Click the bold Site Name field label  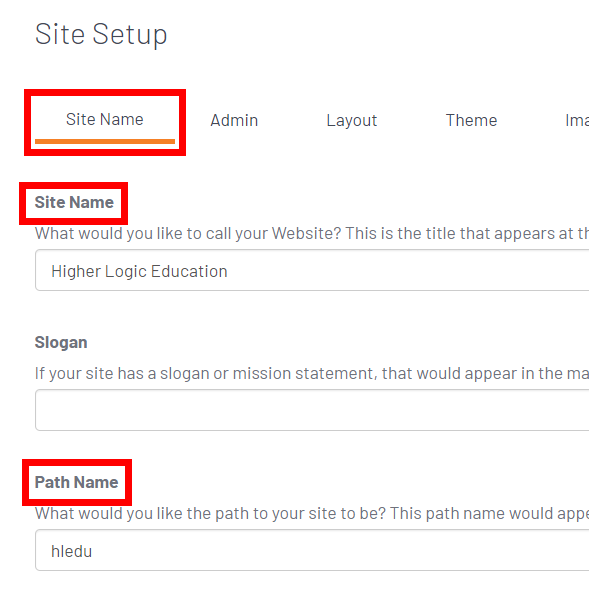coord(74,202)
